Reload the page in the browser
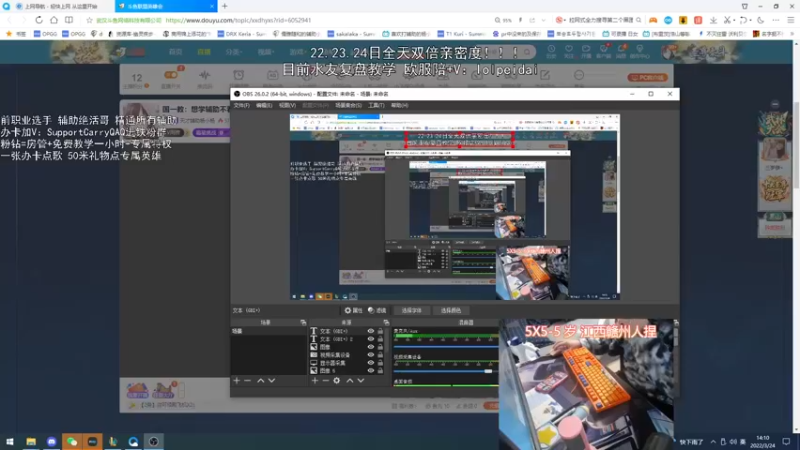This screenshot has height=450, width=800. click(39, 20)
